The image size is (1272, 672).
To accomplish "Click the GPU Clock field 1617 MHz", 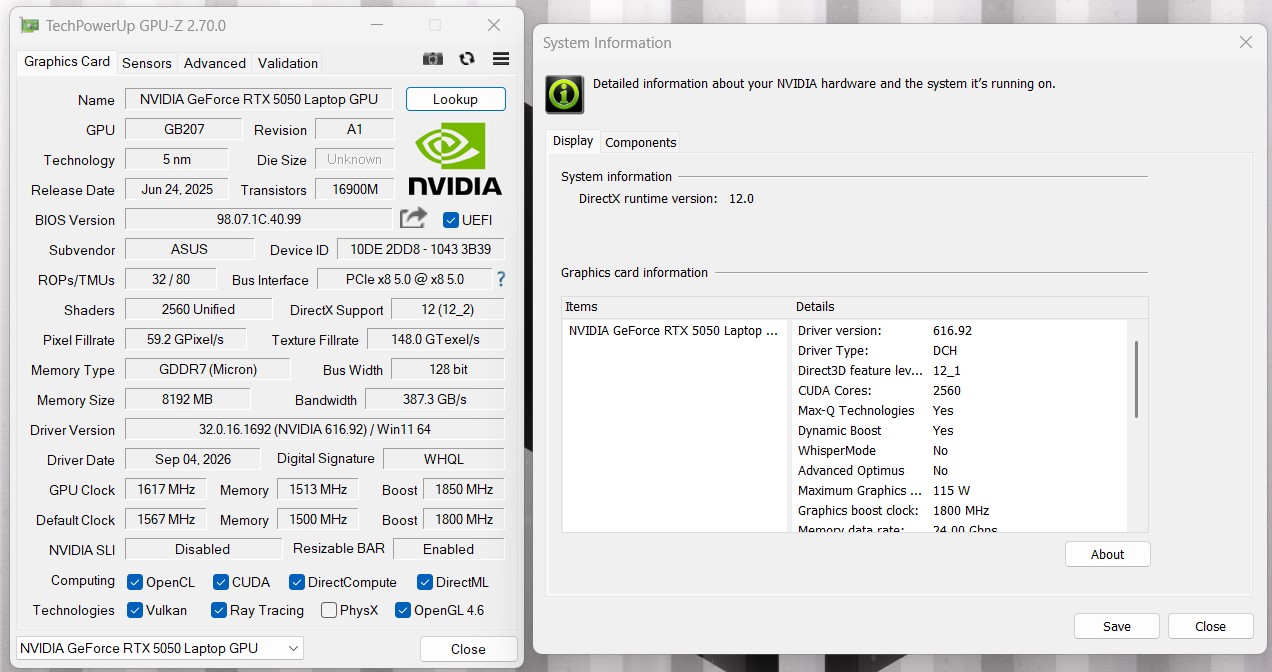I will [166, 489].
